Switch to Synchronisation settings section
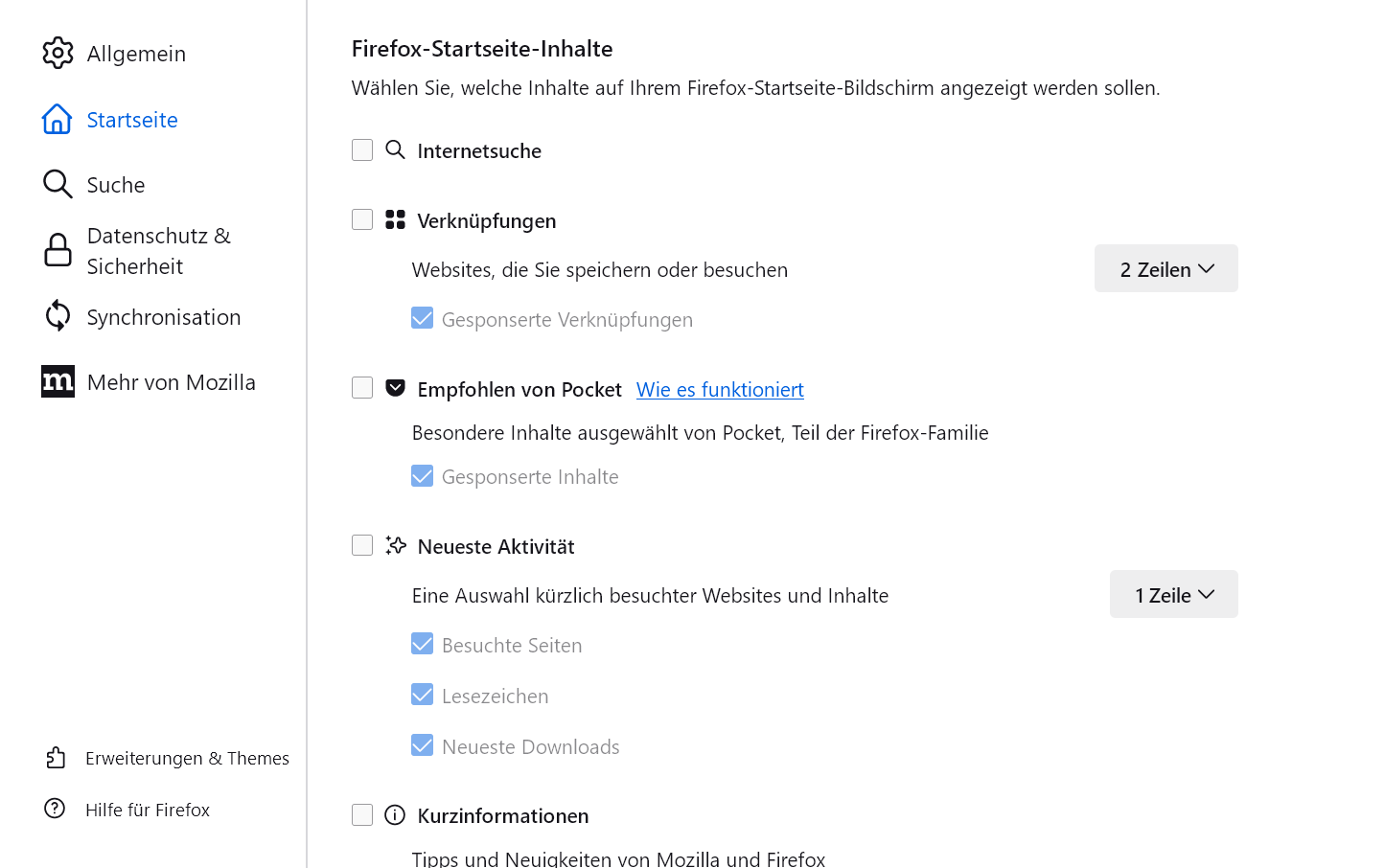1385x868 pixels. pyautogui.click(x=164, y=317)
